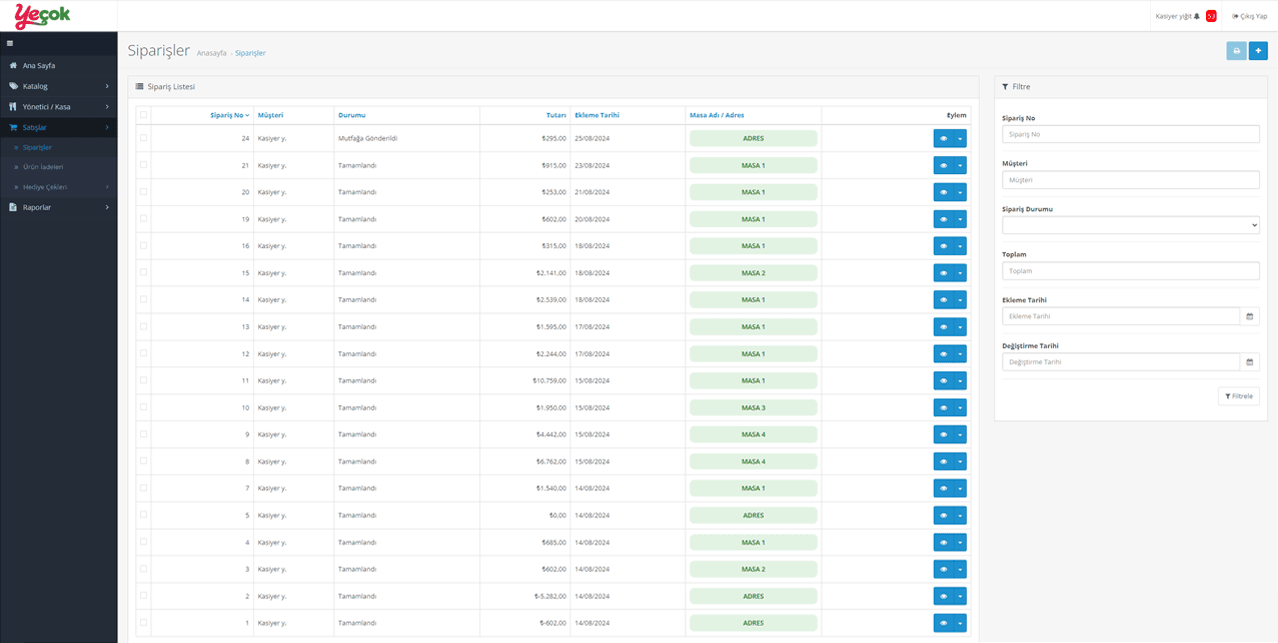
Task: View order 21 with its eye button
Action: point(943,165)
